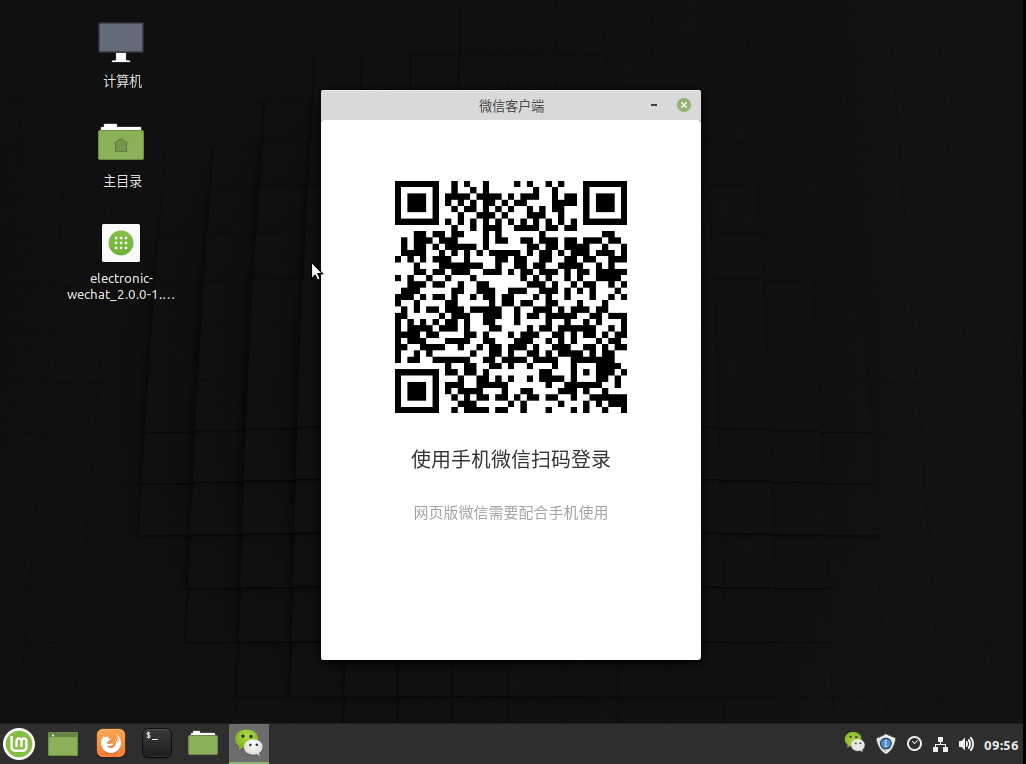Open the Terminal launcher in the panel
Viewport: 1026px width, 764px height.
[157, 743]
